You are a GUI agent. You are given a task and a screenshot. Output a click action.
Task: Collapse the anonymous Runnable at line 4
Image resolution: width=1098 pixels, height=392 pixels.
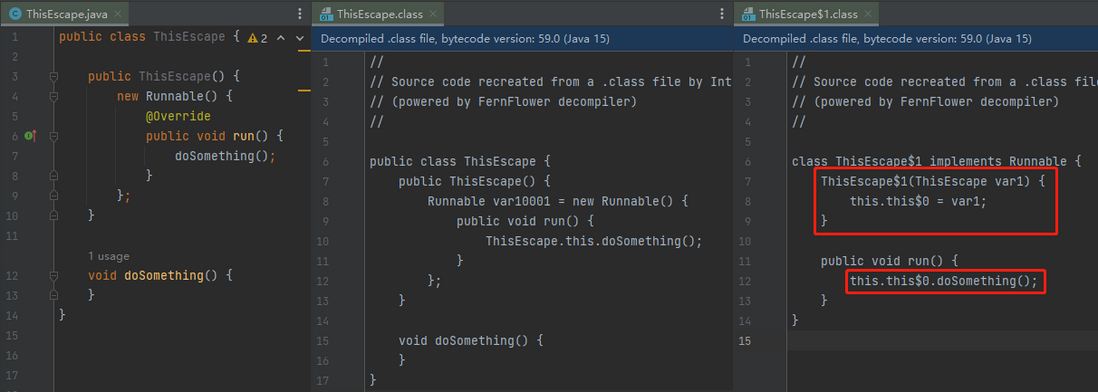[53, 96]
